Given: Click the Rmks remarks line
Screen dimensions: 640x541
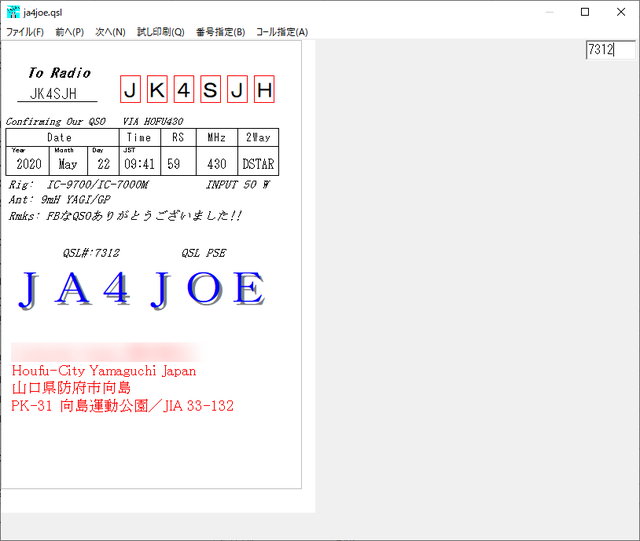Looking at the screenshot, I should click(x=125, y=215).
